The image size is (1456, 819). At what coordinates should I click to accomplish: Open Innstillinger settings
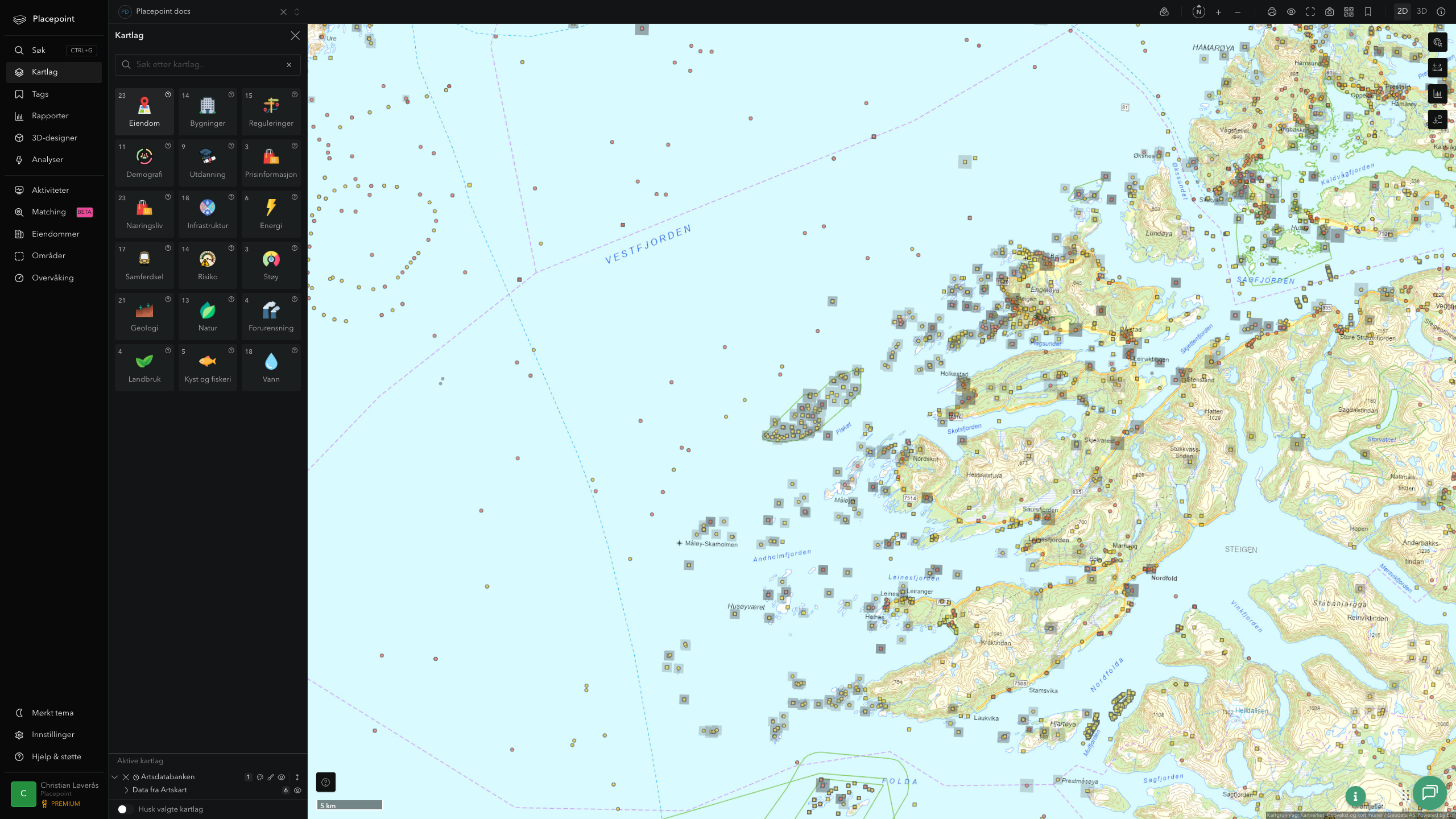54,734
